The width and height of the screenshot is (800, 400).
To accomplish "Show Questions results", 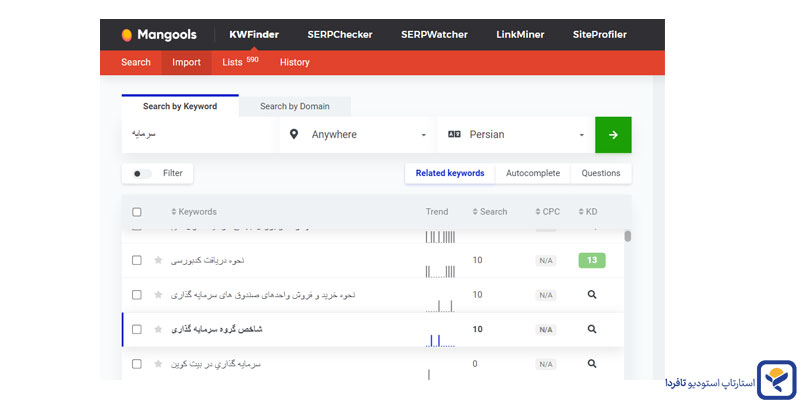I will 601,173.
